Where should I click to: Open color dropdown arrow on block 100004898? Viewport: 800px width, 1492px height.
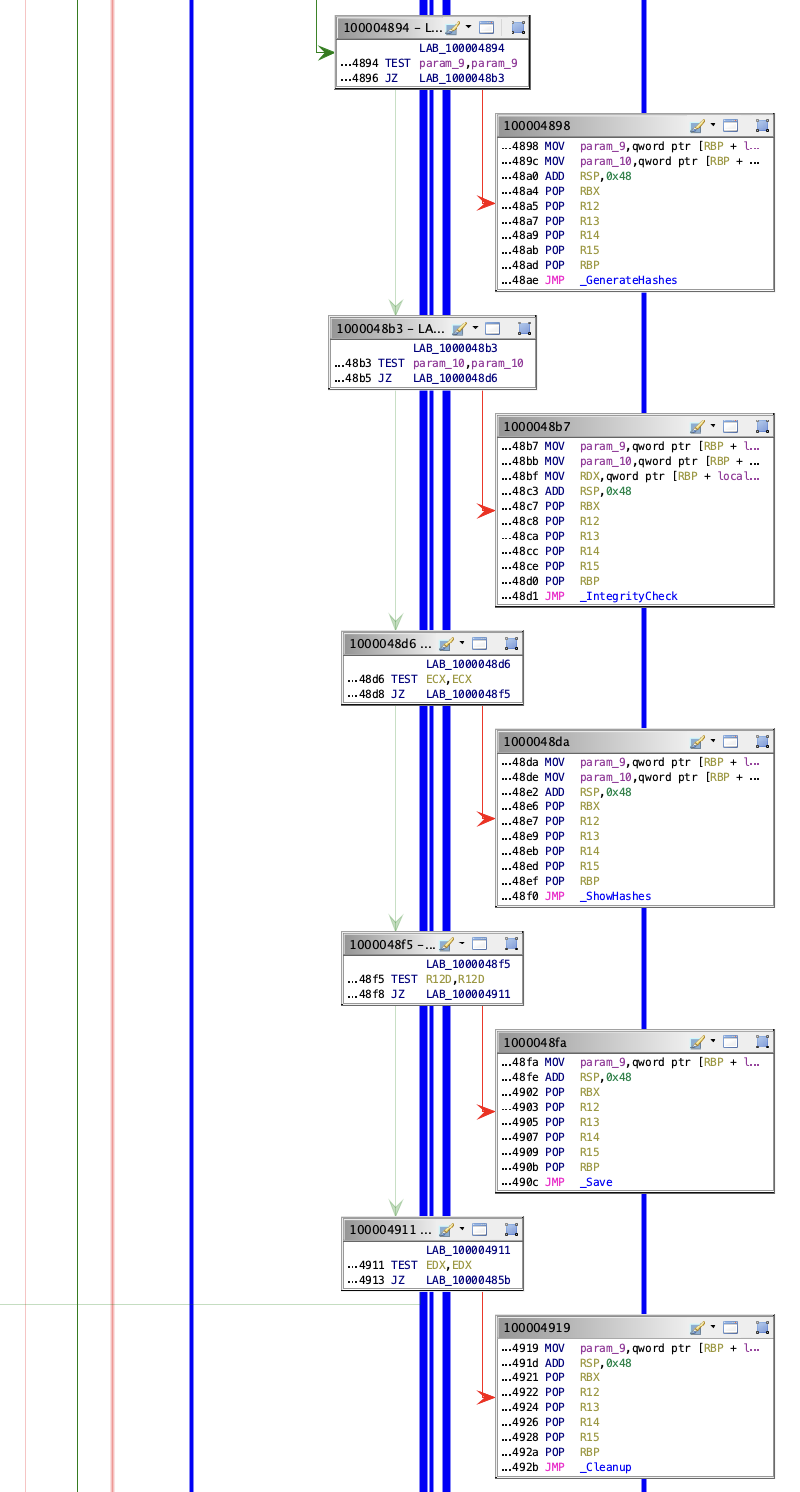point(713,126)
